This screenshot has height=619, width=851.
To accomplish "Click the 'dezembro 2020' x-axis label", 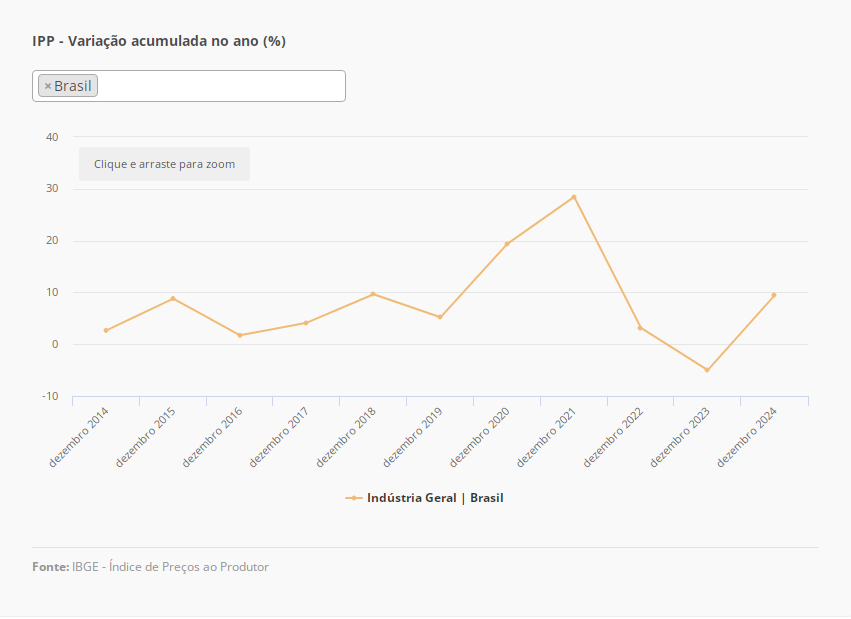I will click(x=482, y=436).
